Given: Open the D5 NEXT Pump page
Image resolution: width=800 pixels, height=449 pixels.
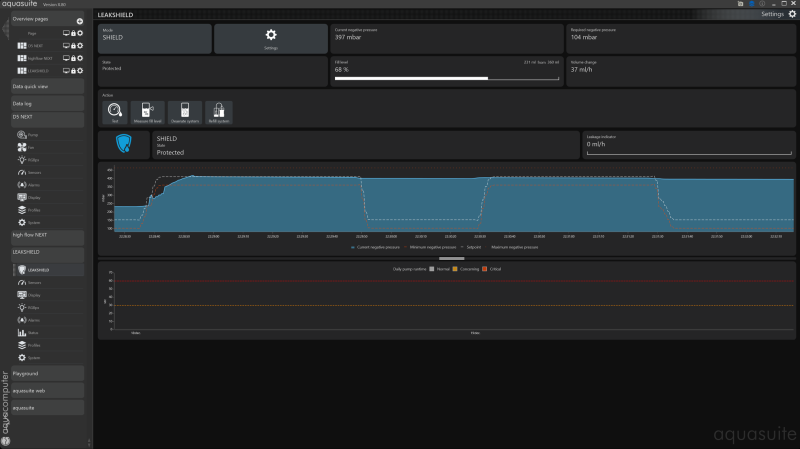Looking at the screenshot, I should tap(48, 135).
